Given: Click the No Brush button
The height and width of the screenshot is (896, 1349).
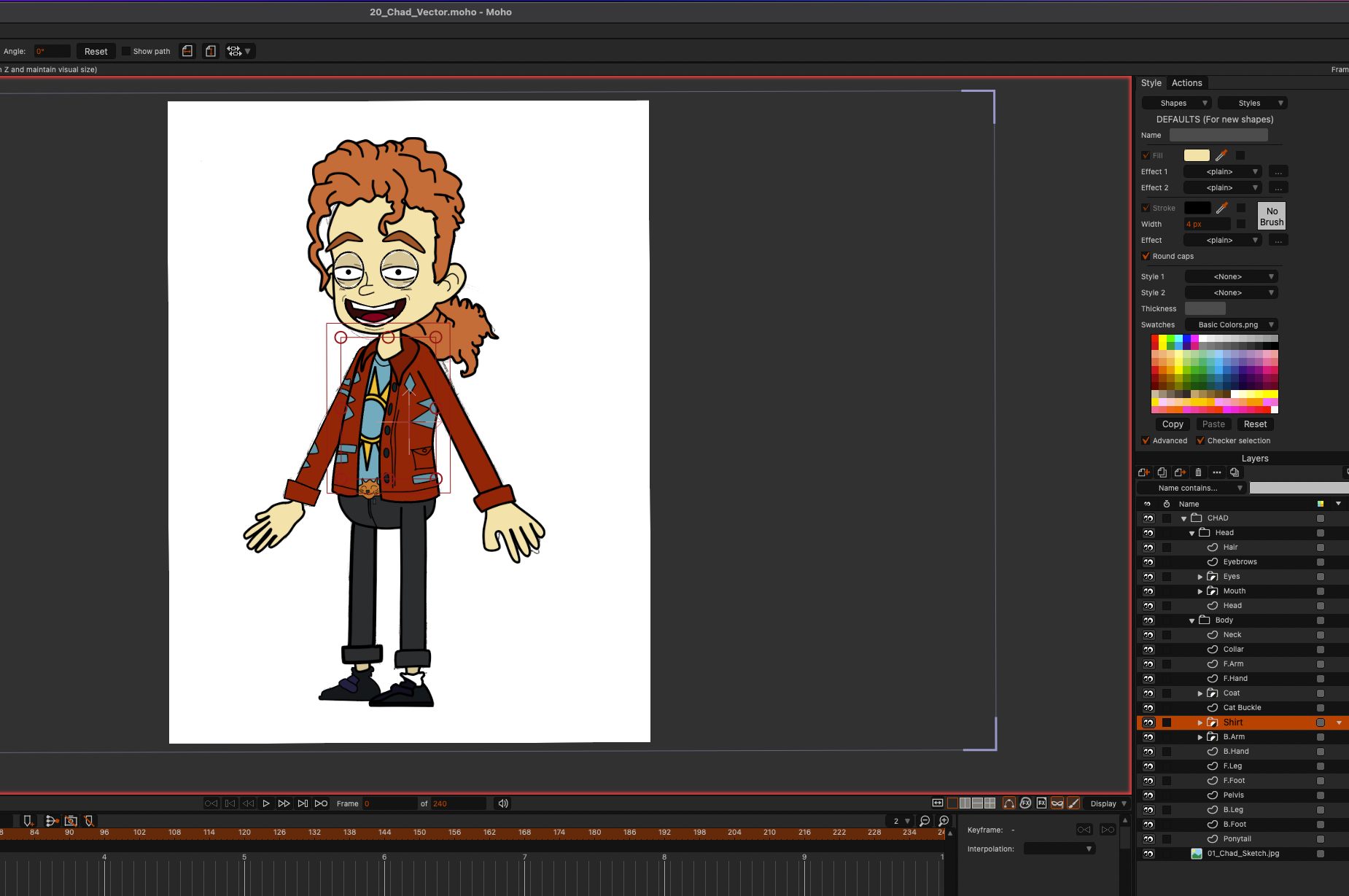Looking at the screenshot, I should click(1272, 217).
